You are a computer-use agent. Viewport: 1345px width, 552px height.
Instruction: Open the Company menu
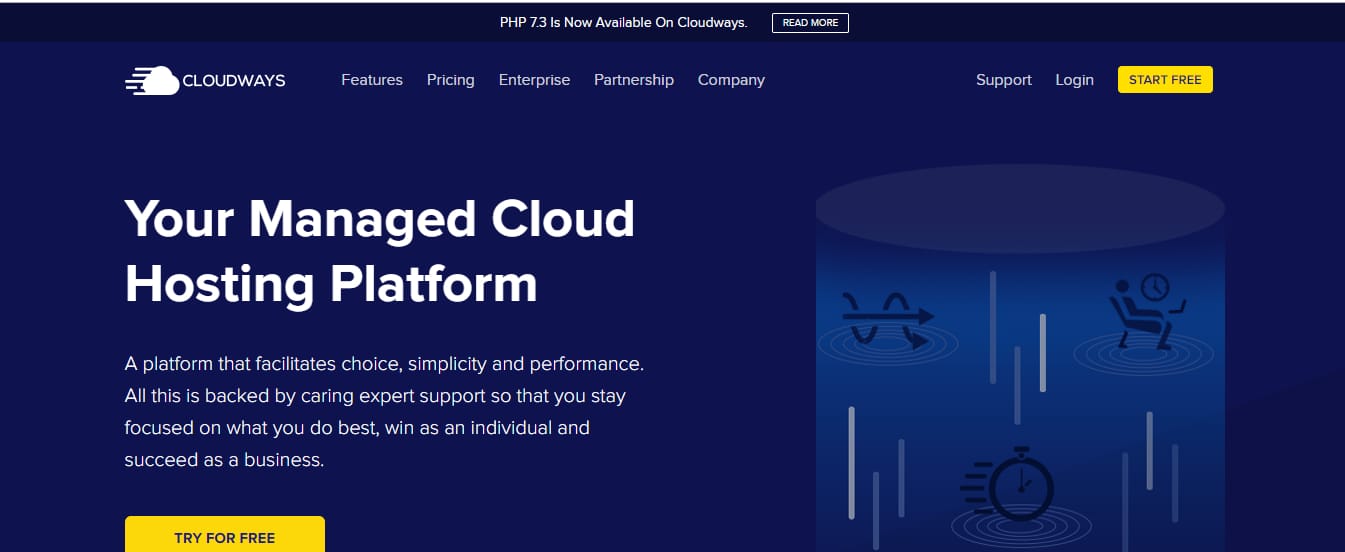click(x=731, y=80)
